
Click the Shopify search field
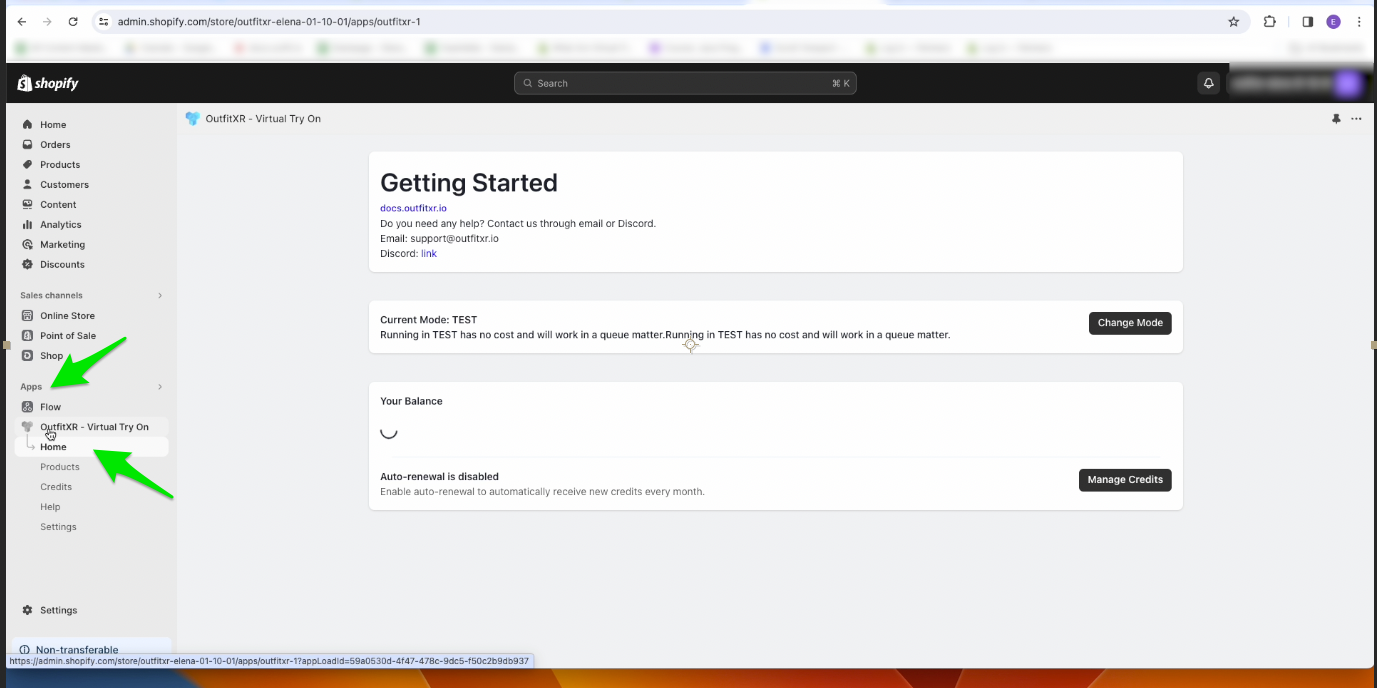[x=685, y=84]
